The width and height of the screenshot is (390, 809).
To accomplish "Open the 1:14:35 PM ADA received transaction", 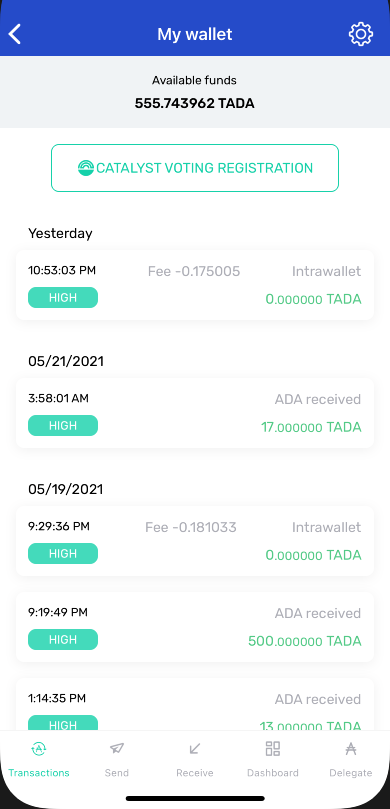I will click(195, 705).
